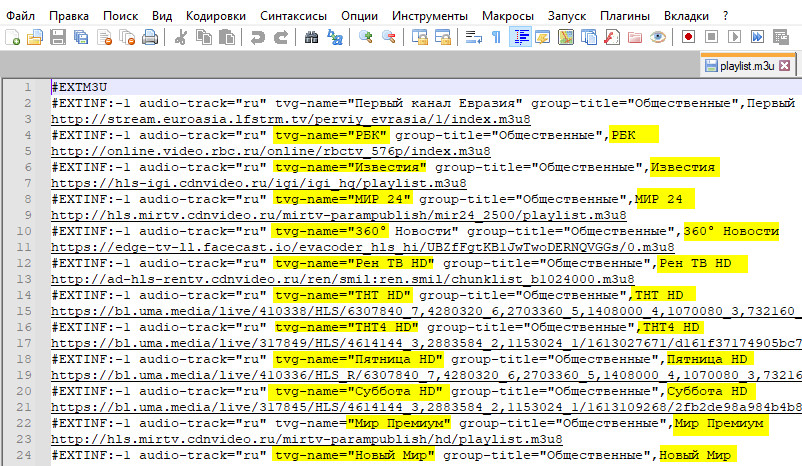Image resolution: width=802 pixels, height=466 pixels.
Task: Open the Инструменты menu
Action: click(x=430, y=16)
